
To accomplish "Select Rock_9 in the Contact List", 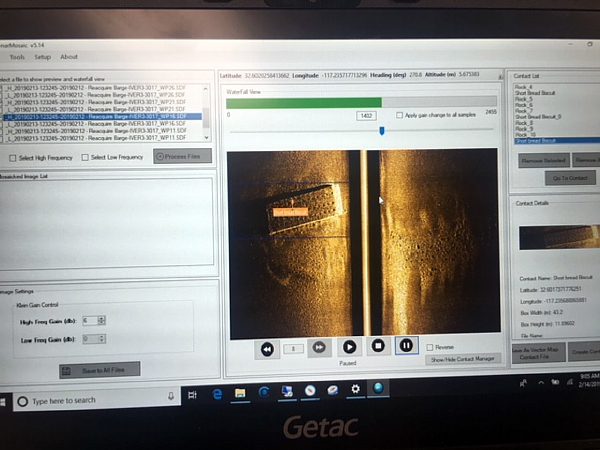I will tap(524, 129).
